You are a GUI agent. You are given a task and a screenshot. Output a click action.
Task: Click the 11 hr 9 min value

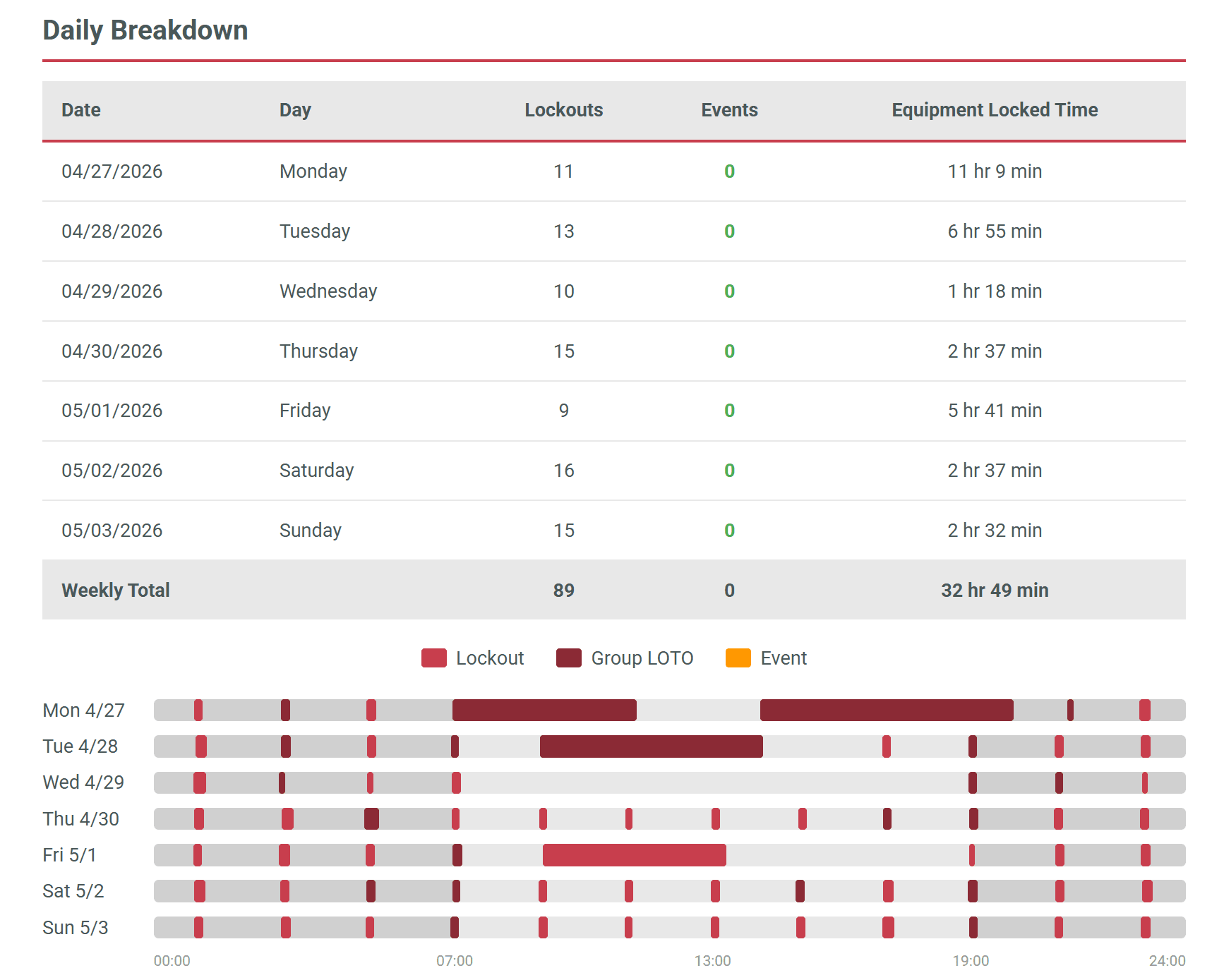click(x=995, y=171)
